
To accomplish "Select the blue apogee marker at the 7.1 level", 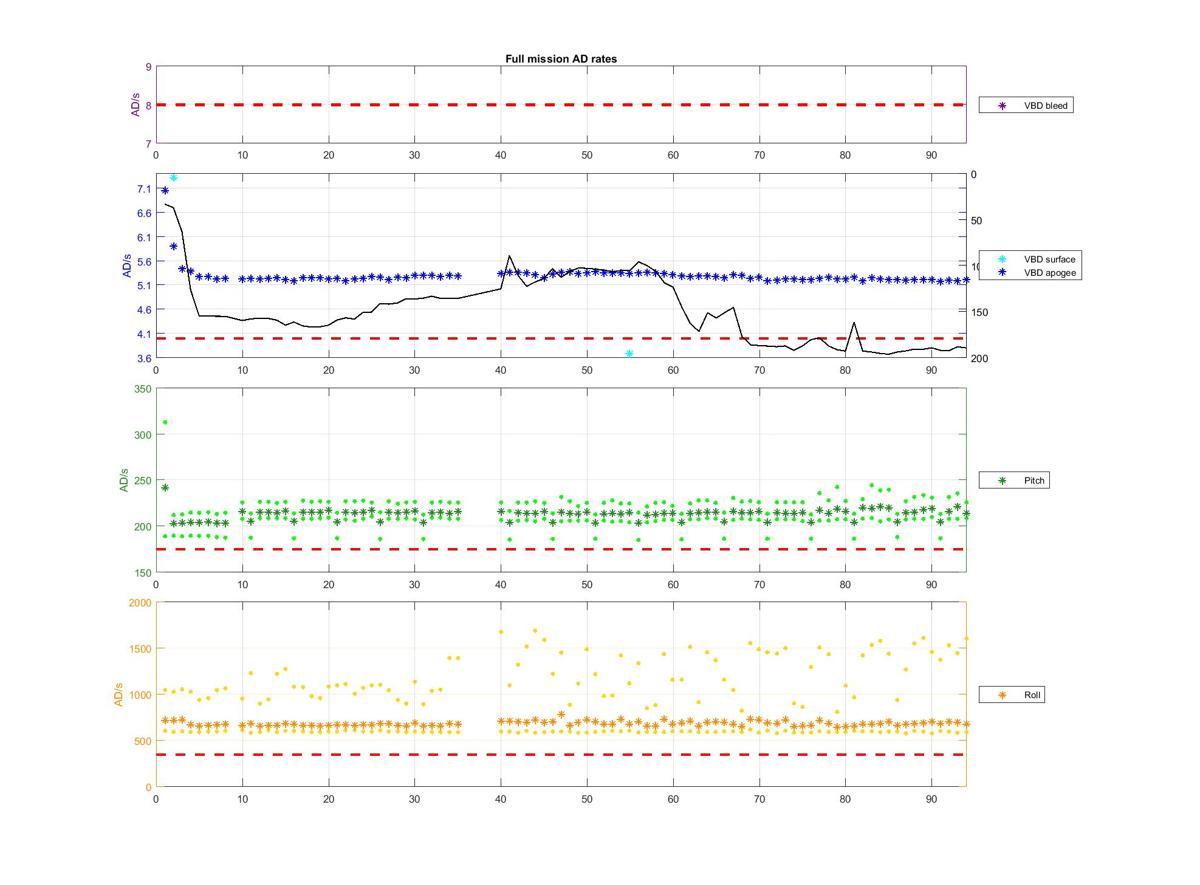I will tap(165, 190).
